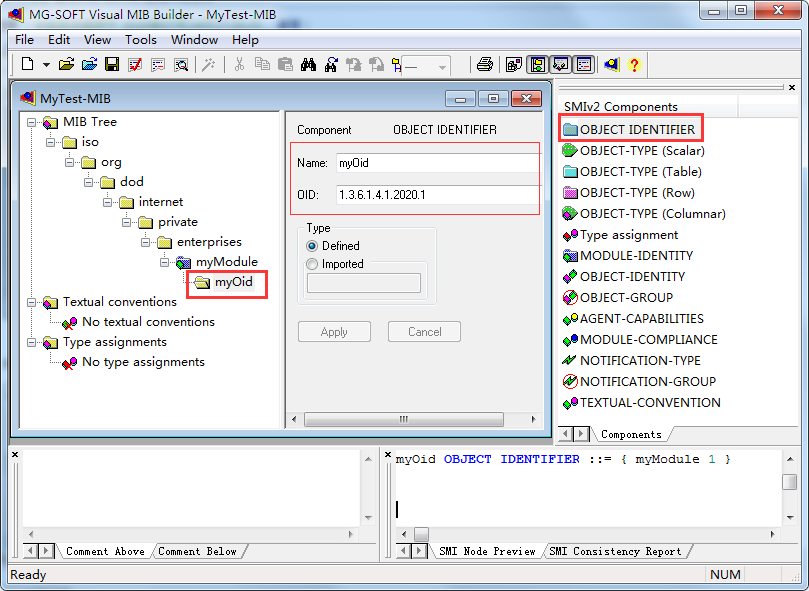809x591 pixels.
Task: Select the OBJECT-TYPE (Scalar) component
Action: 640,149
